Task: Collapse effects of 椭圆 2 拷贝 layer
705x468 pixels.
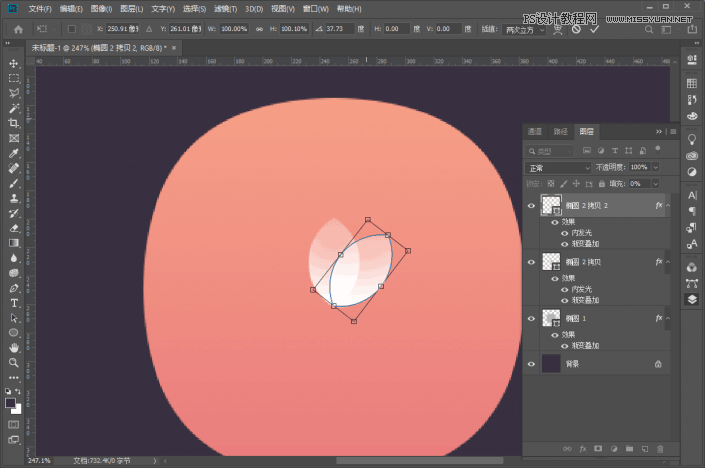Action: [x=668, y=261]
